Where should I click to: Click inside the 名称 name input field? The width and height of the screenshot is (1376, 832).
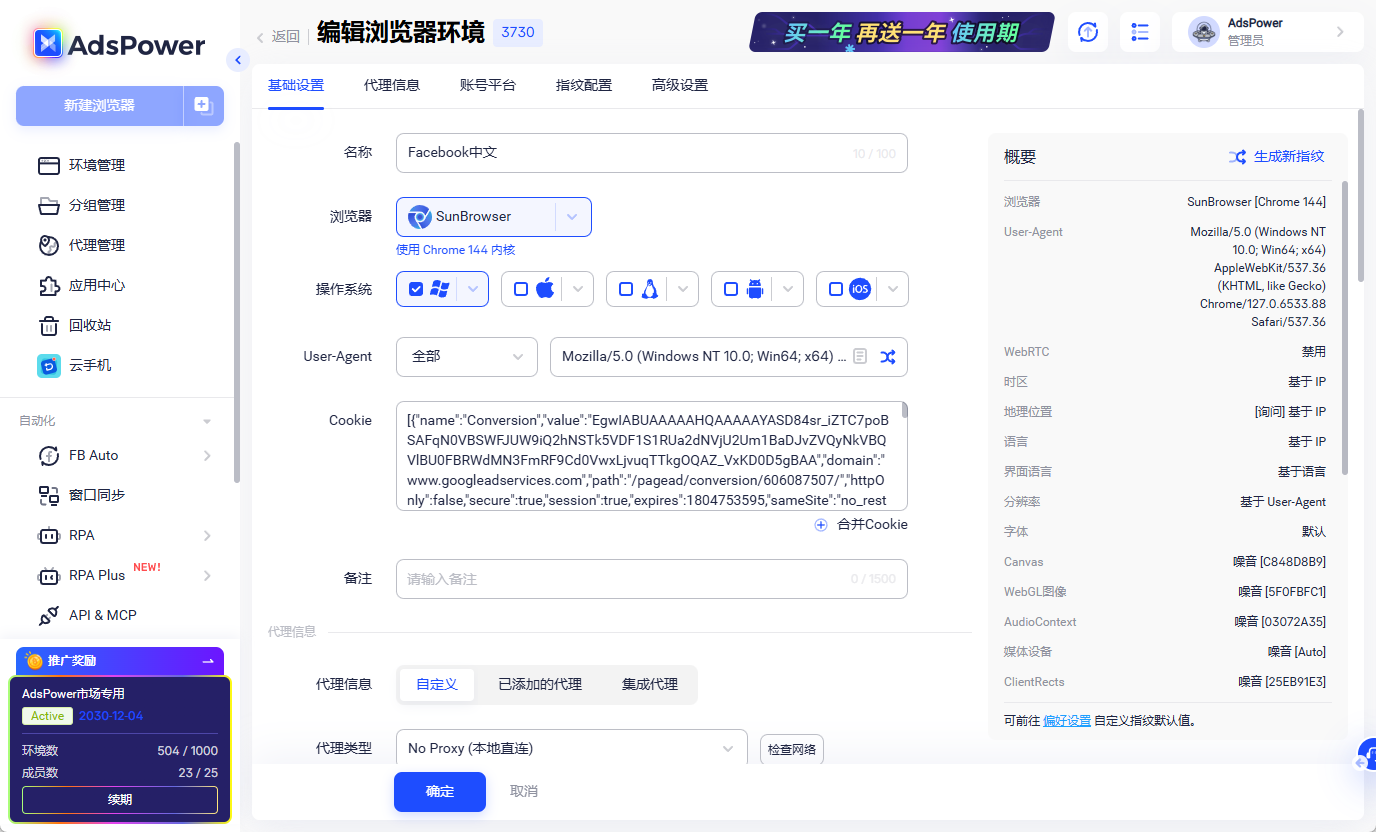click(651, 152)
